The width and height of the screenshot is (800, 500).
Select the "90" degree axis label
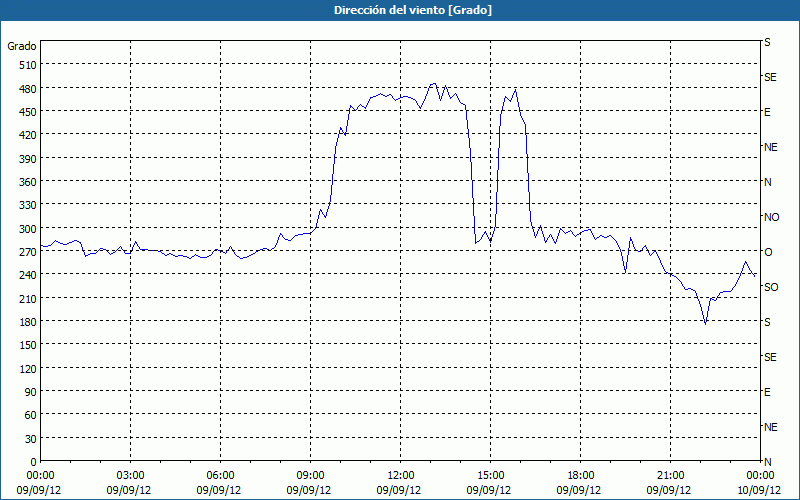coord(31,391)
